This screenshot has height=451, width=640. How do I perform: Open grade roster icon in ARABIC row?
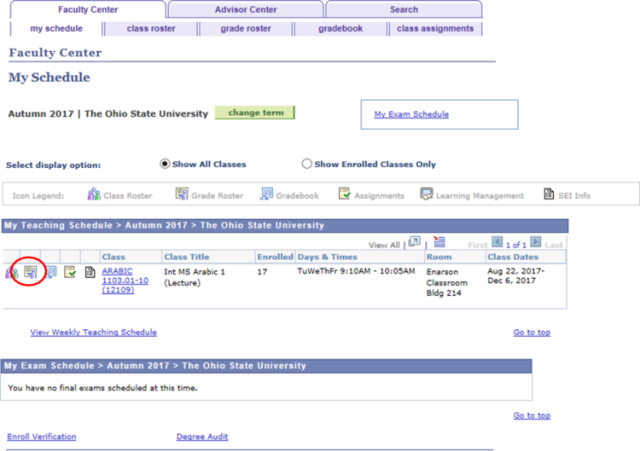tap(31, 272)
